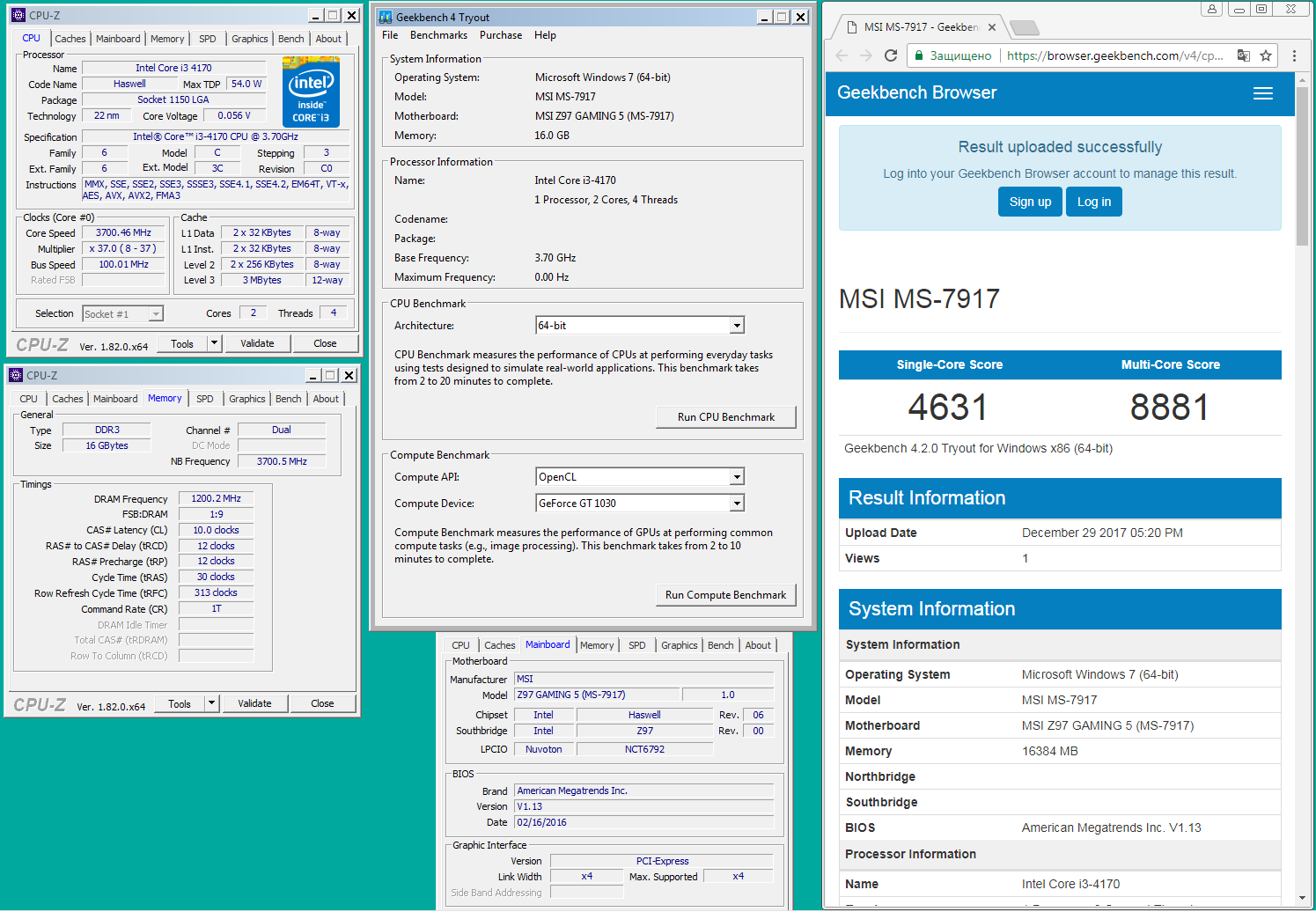Open Geekbench Help menu
1316x912 pixels.
[x=545, y=35]
